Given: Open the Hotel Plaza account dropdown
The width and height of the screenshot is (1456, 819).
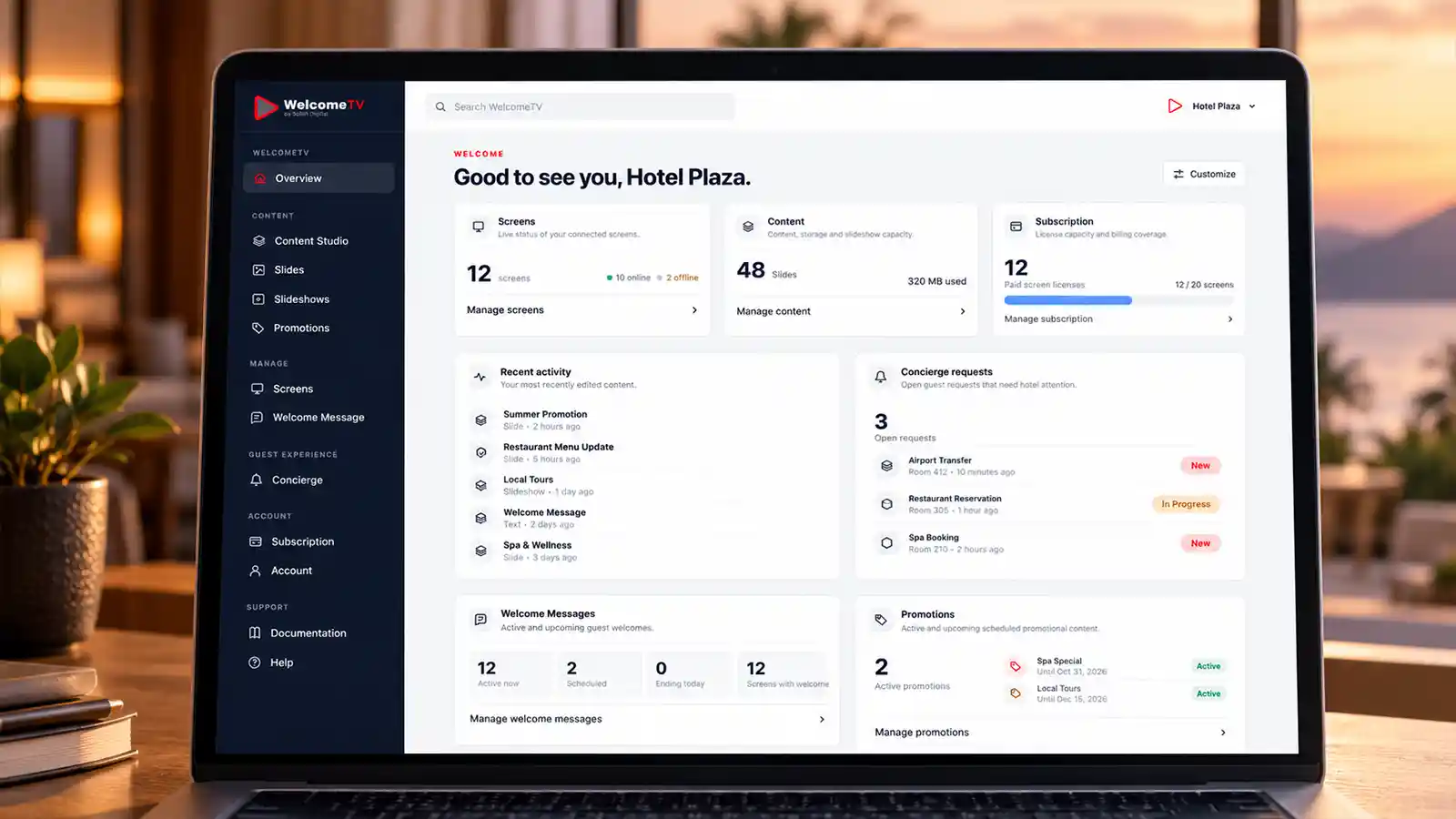Looking at the screenshot, I should point(1212,106).
